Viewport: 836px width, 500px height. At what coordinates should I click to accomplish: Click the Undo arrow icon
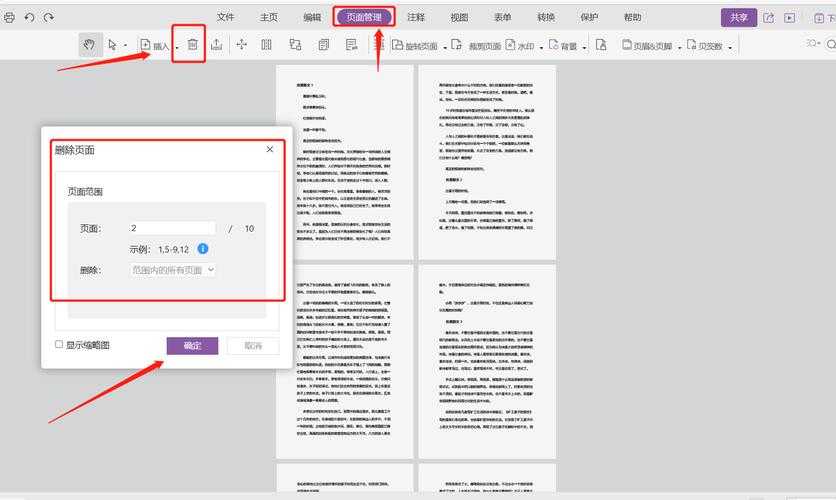click(x=29, y=17)
